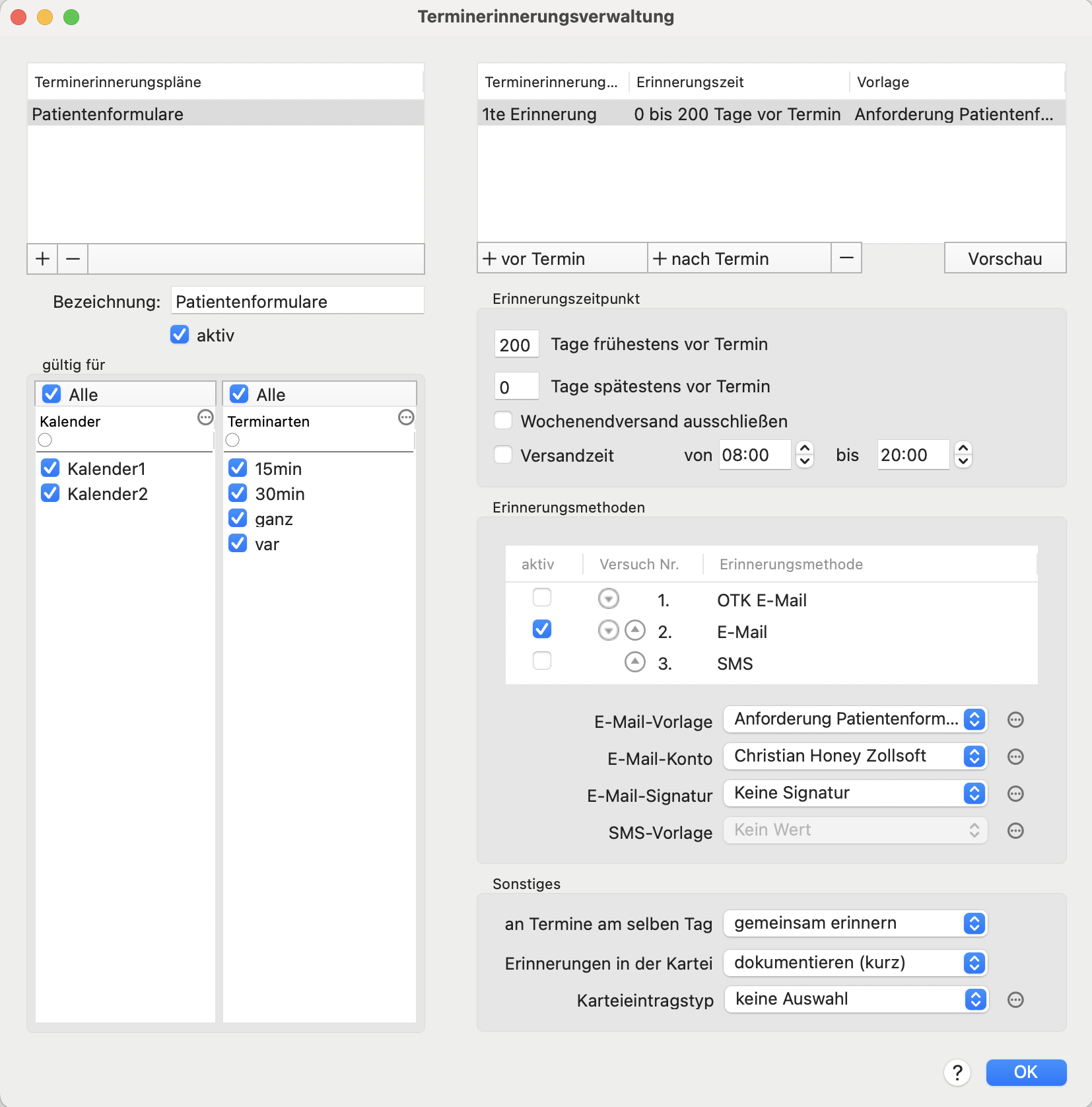Viewport: 1092px width, 1107px height.
Task: Open E-Mail-Signatur ellipsis options
Action: tap(1015, 794)
